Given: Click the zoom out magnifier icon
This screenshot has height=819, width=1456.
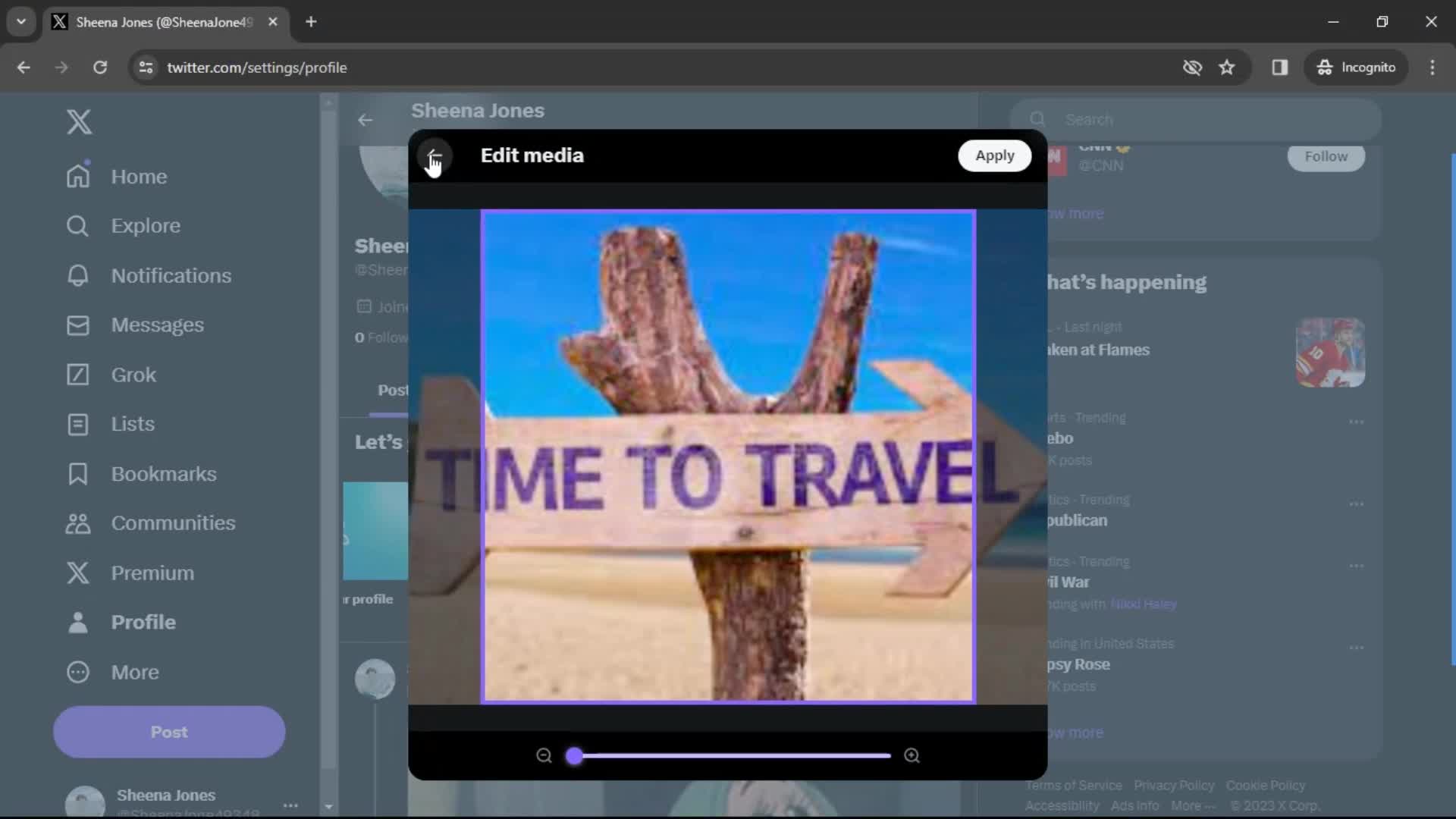Looking at the screenshot, I should click(544, 756).
